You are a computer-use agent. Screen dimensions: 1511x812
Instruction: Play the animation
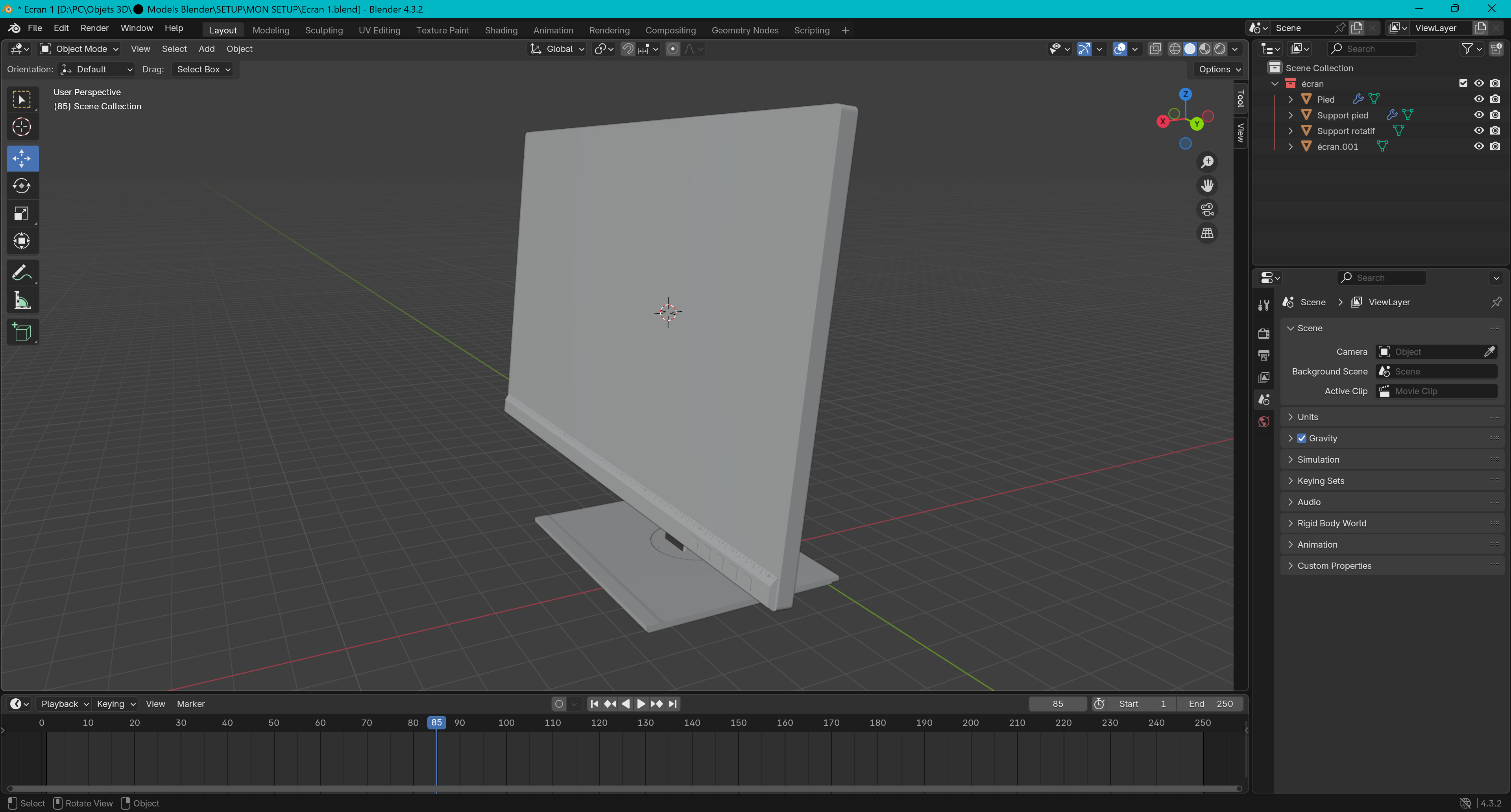641,703
